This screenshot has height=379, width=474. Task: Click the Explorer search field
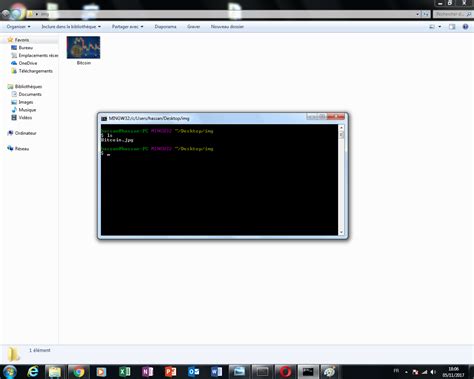click(x=453, y=14)
